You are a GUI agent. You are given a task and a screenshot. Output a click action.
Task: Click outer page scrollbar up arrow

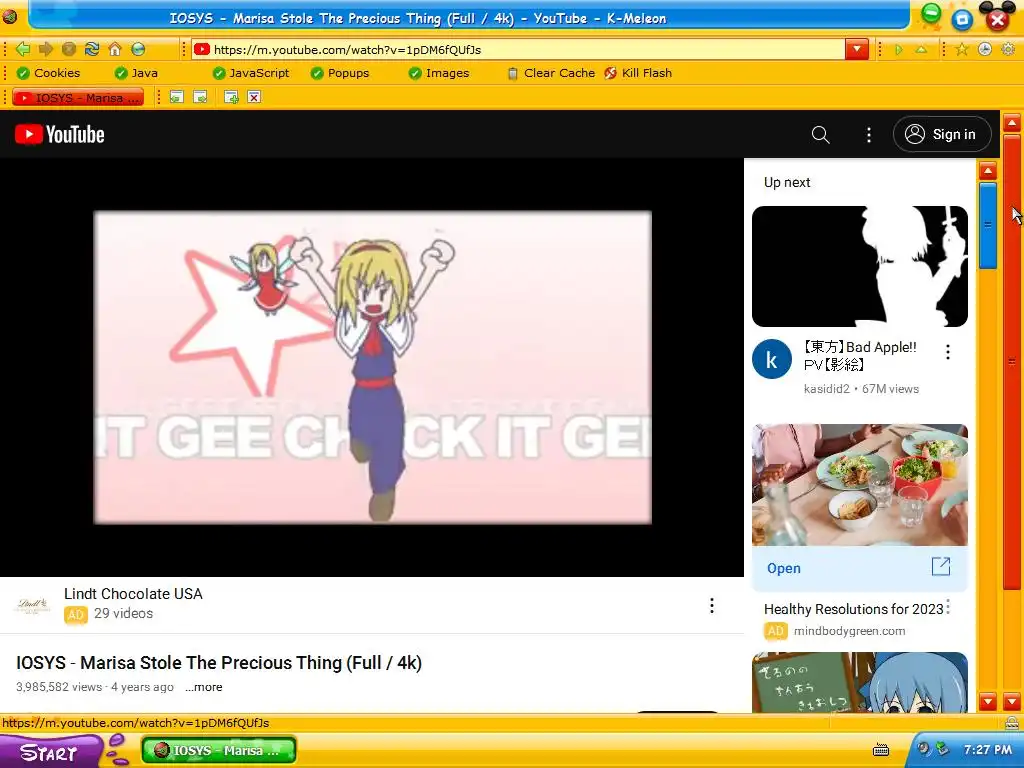tap(1012, 123)
